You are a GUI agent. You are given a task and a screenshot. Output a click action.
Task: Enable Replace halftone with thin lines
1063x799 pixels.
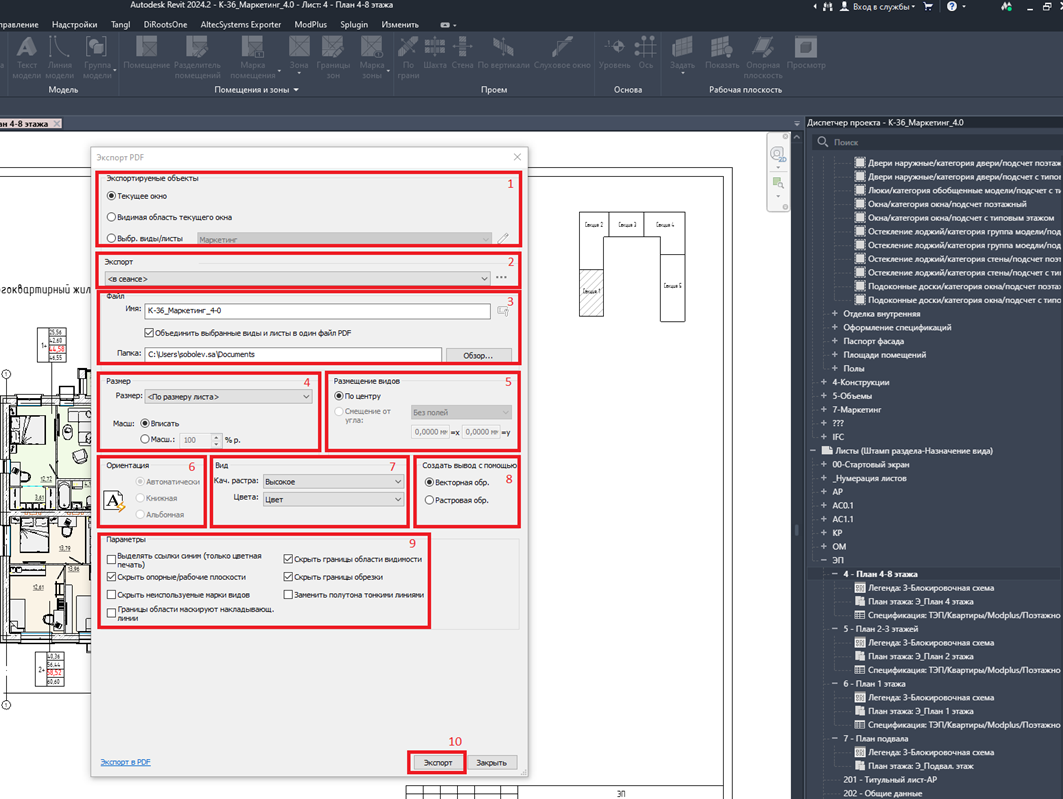[x=288, y=594]
